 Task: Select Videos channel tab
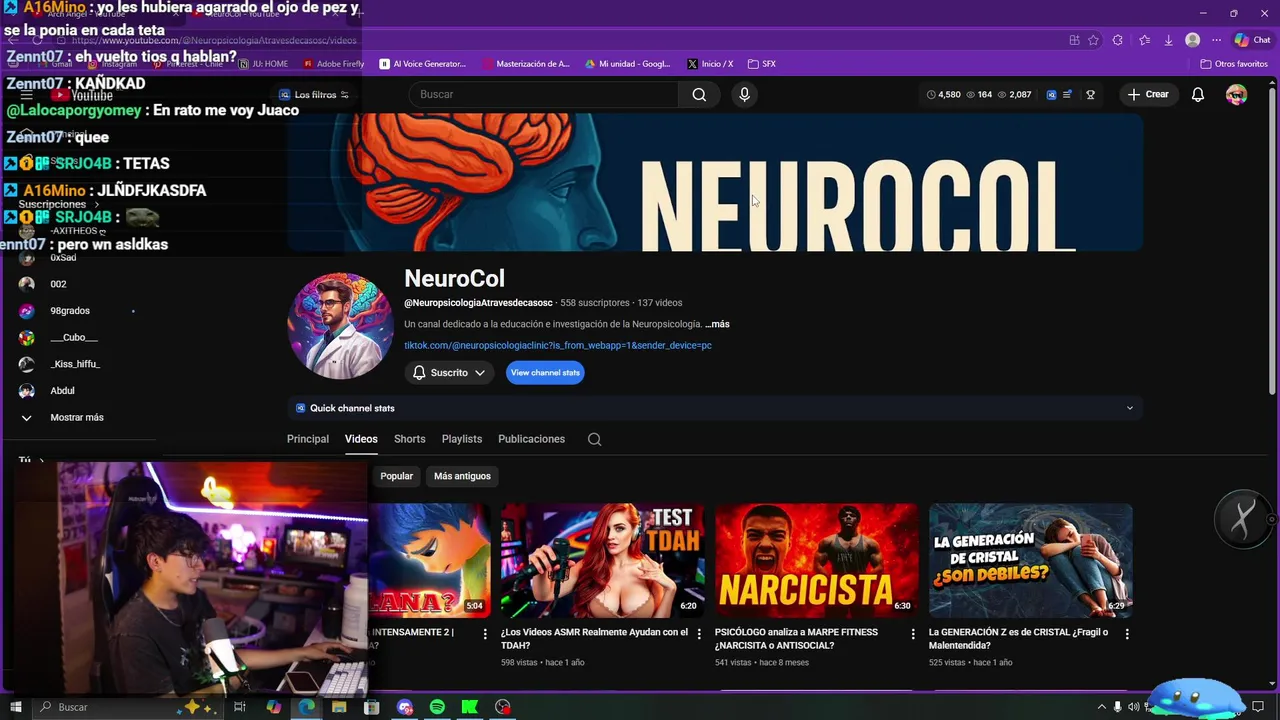click(361, 439)
